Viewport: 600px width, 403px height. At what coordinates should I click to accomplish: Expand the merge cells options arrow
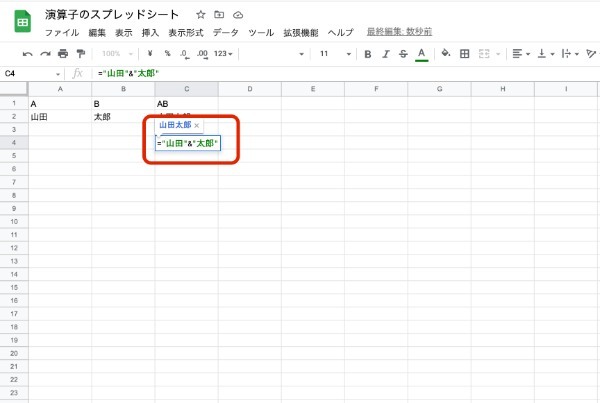(498, 54)
